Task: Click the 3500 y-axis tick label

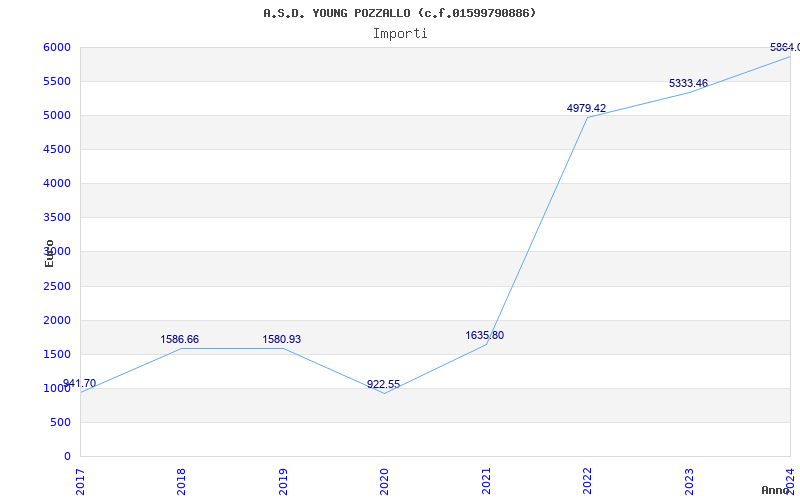Action: pyautogui.click(x=57, y=217)
